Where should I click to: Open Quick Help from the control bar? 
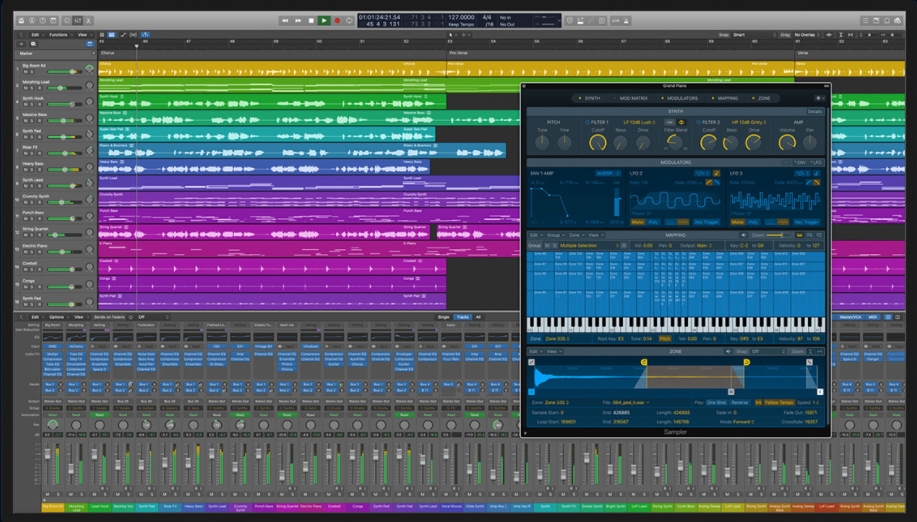point(43,20)
